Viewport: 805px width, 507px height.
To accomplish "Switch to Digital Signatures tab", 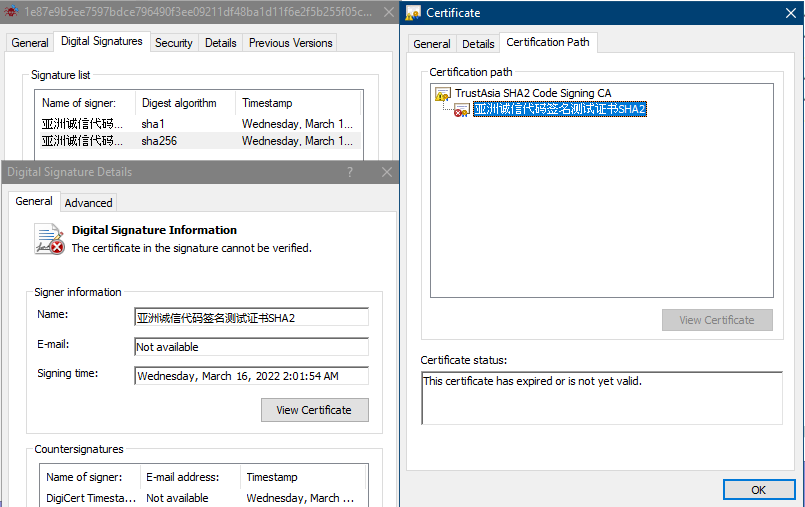I will [102, 41].
